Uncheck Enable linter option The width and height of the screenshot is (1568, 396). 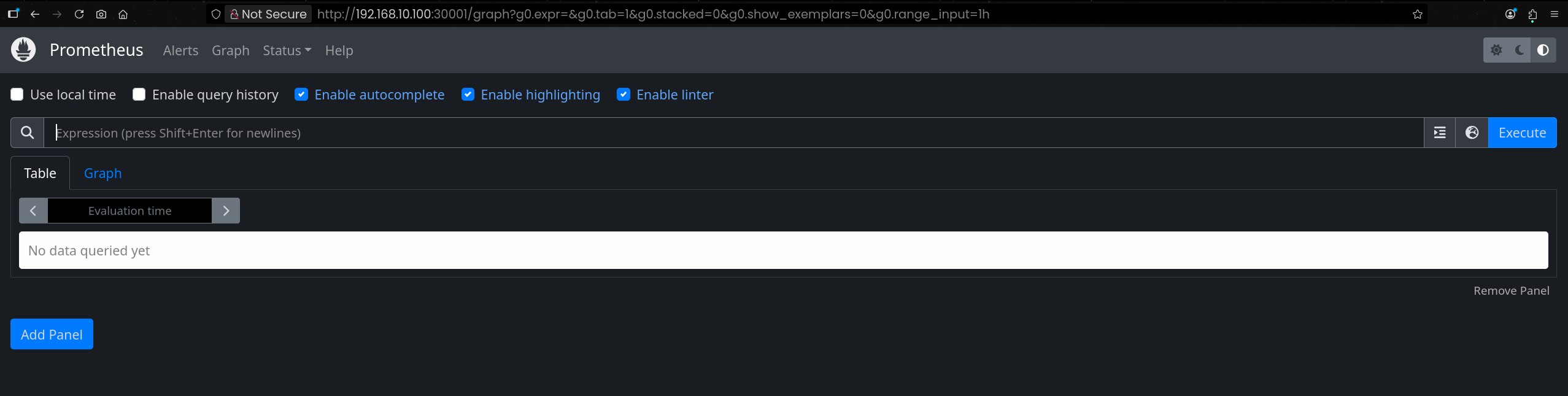point(624,95)
